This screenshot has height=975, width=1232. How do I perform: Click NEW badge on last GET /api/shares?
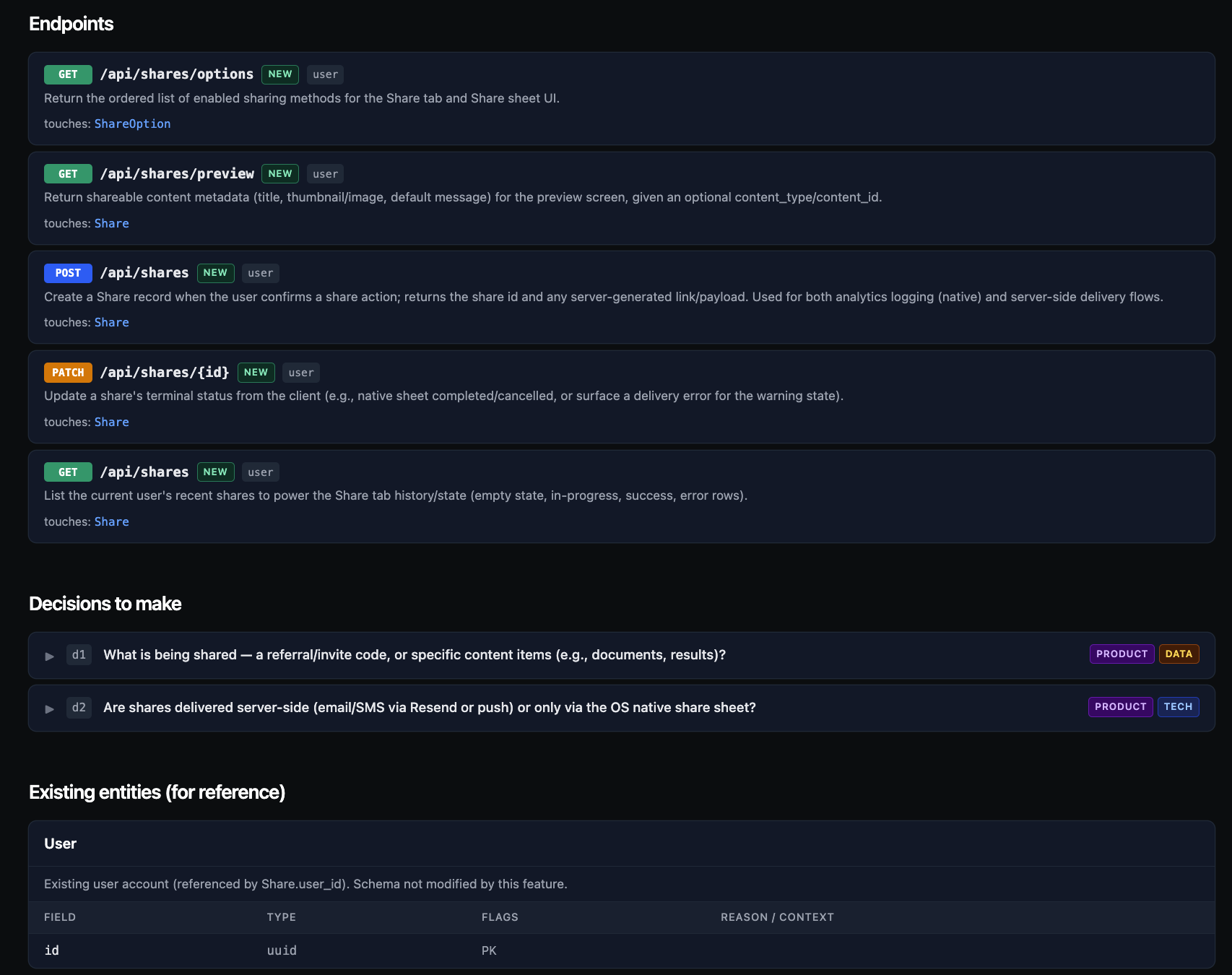(215, 472)
